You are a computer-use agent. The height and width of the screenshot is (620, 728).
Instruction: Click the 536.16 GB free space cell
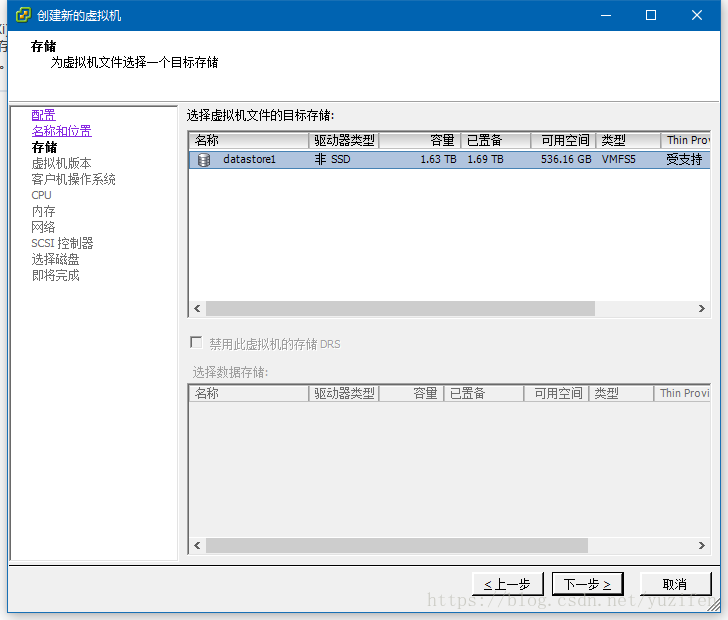pyautogui.click(x=566, y=159)
